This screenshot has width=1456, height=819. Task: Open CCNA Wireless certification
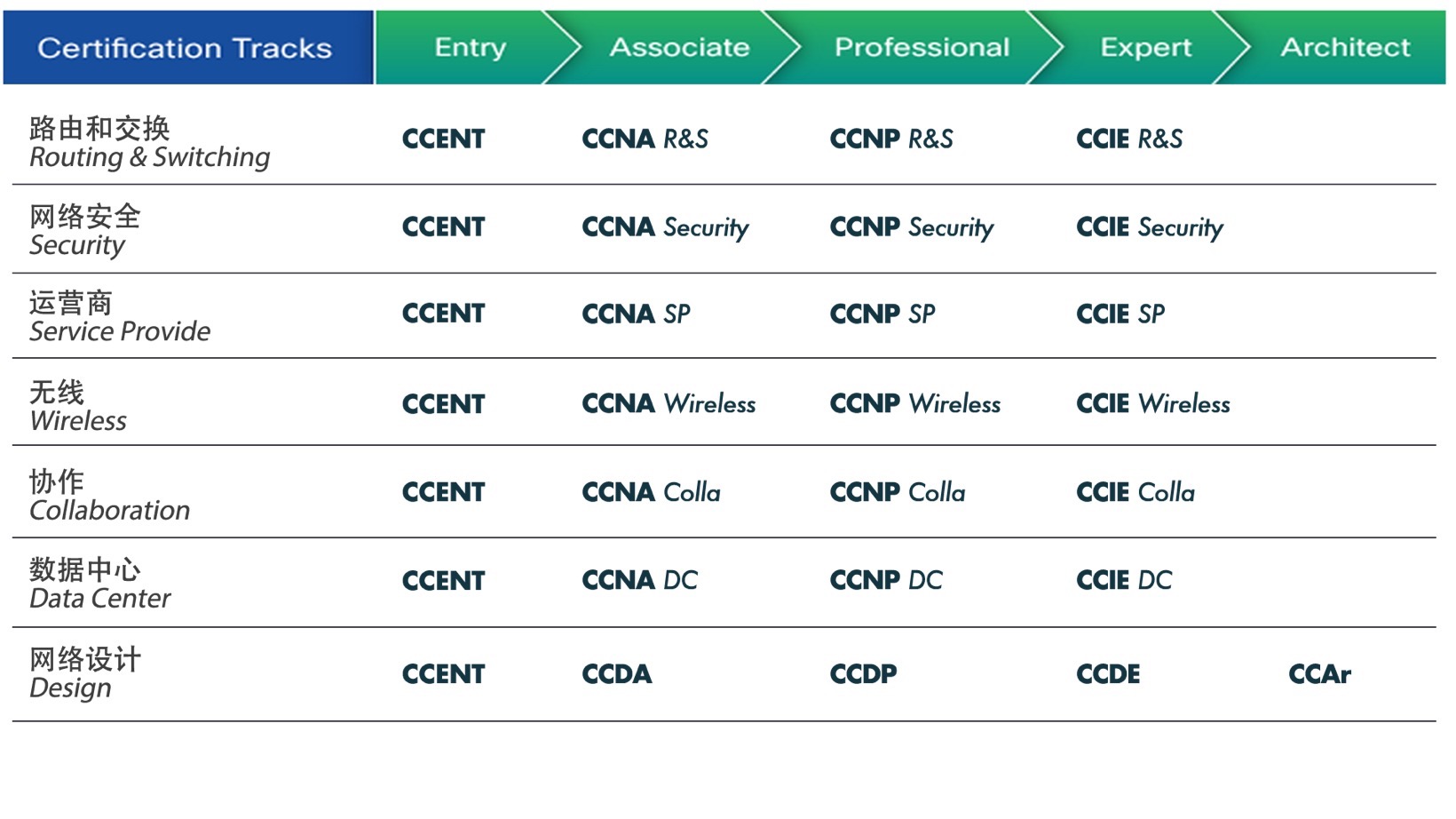669,404
